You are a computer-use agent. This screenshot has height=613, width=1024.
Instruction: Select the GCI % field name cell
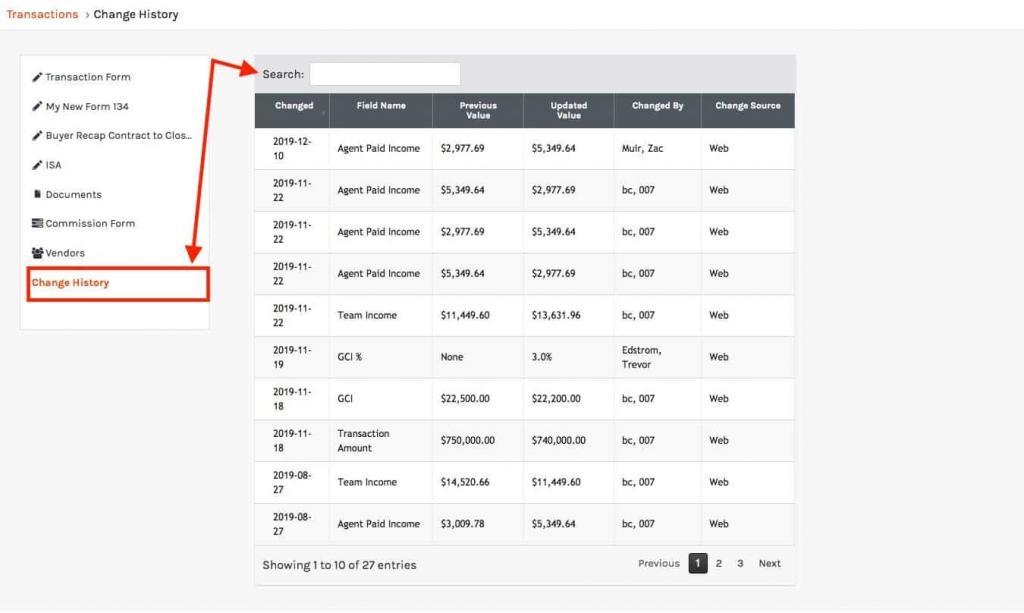point(381,357)
